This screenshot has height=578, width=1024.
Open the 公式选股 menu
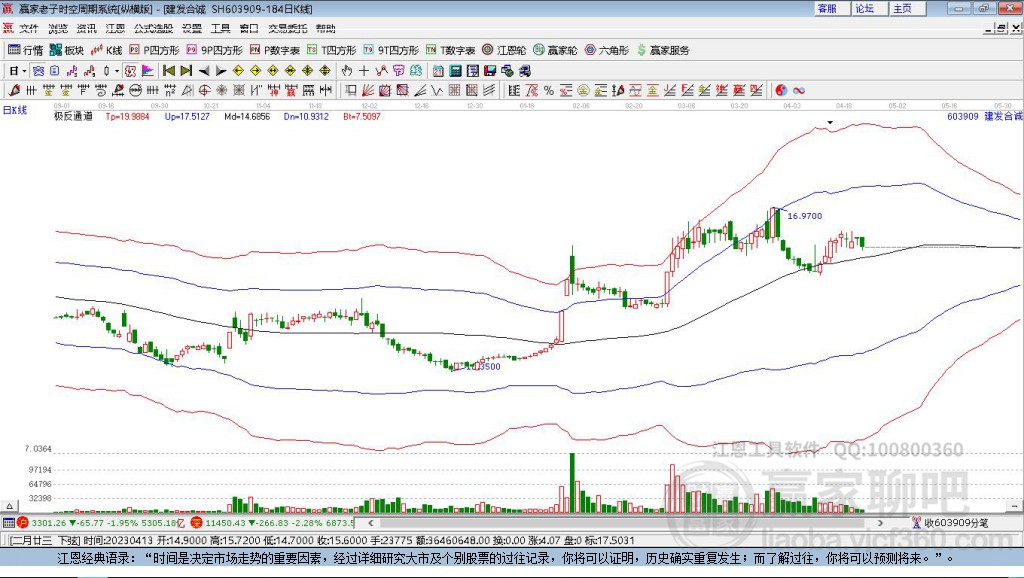153,28
